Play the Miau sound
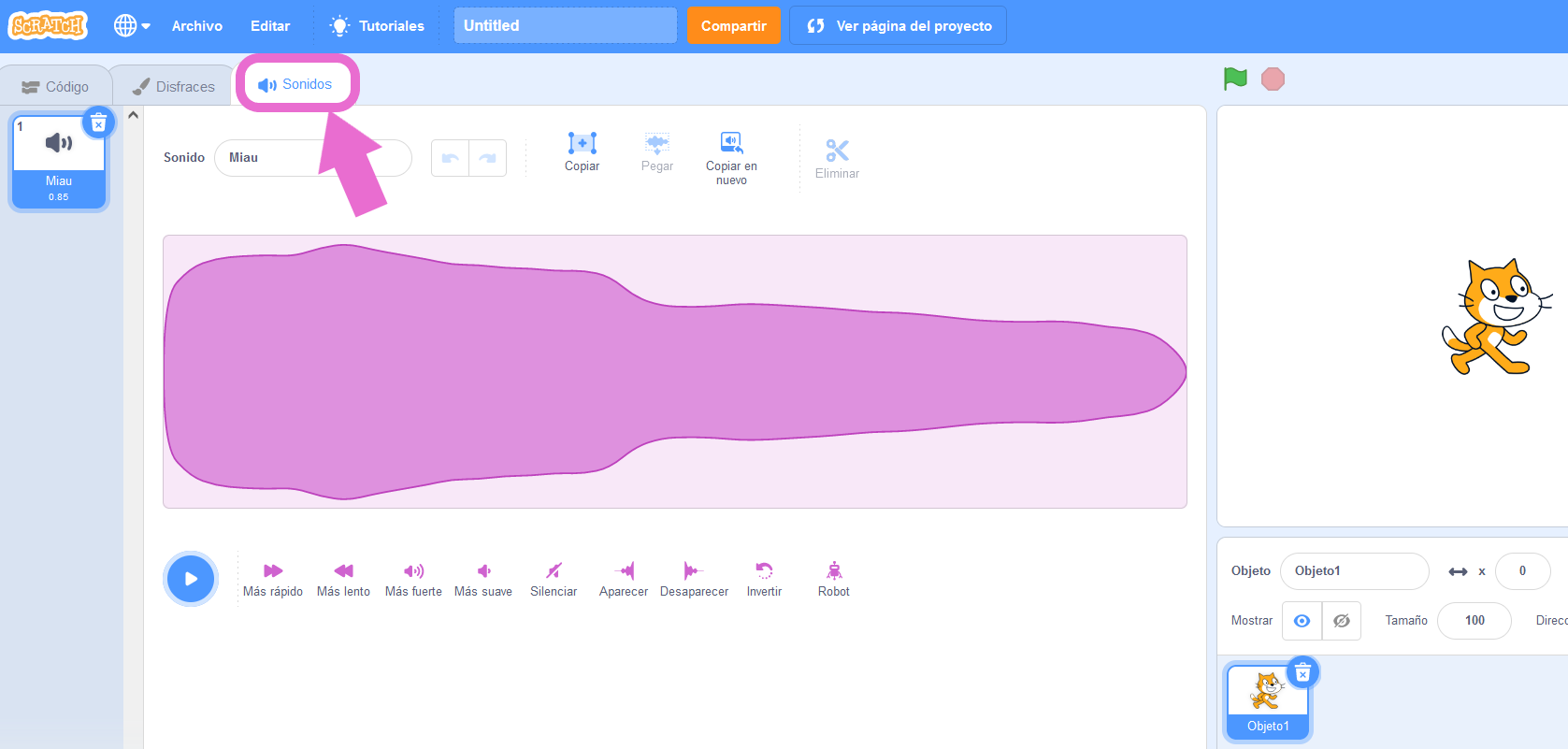 (x=191, y=579)
